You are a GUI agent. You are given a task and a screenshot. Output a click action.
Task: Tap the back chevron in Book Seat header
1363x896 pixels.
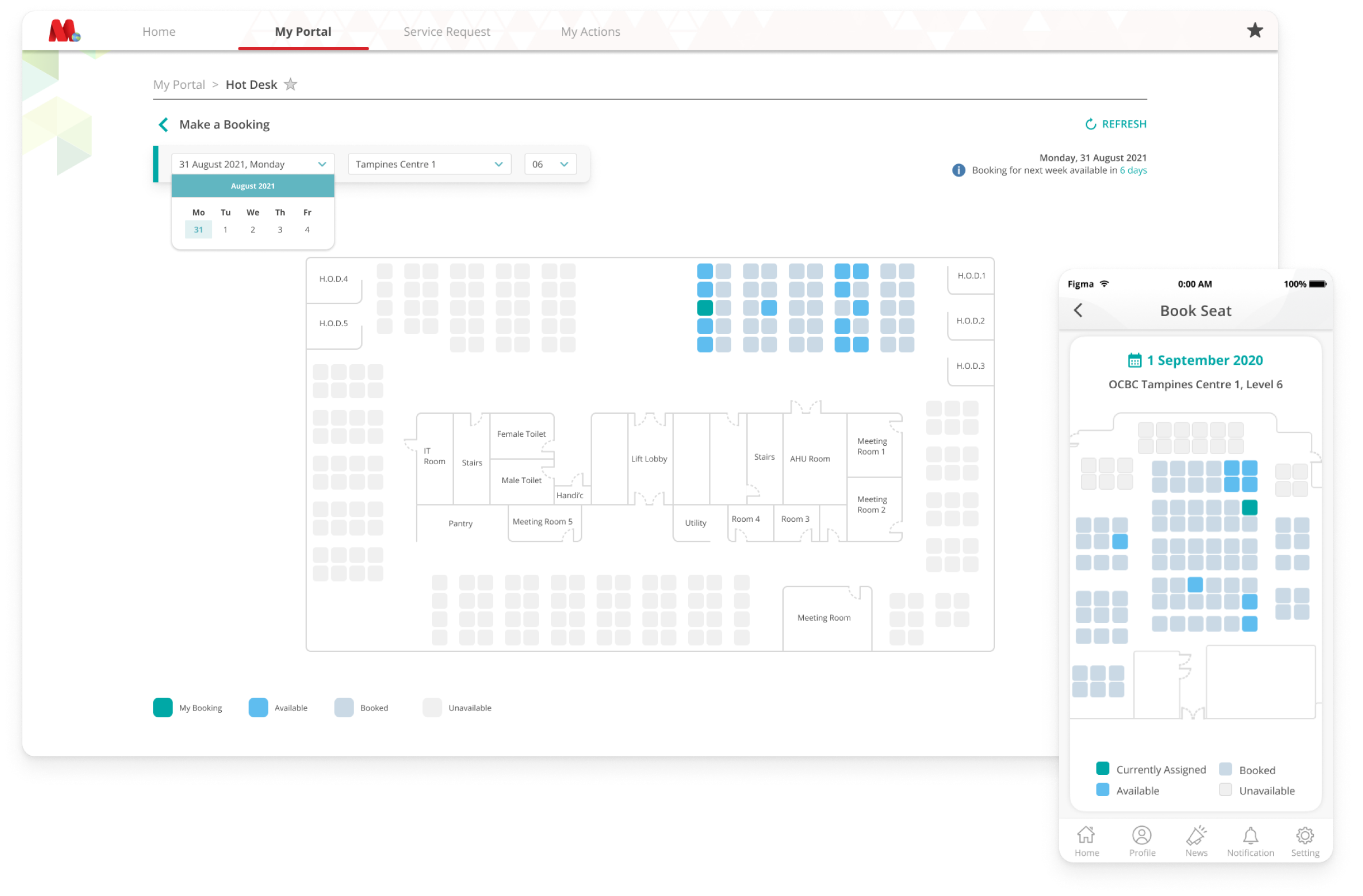pyautogui.click(x=1078, y=311)
